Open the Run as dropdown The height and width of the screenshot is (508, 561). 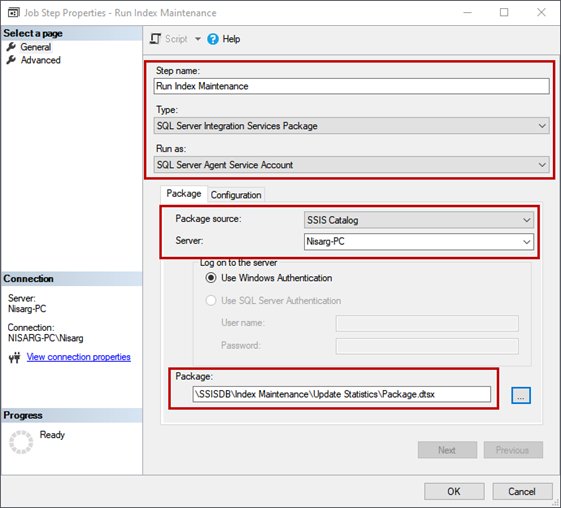coord(351,165)
